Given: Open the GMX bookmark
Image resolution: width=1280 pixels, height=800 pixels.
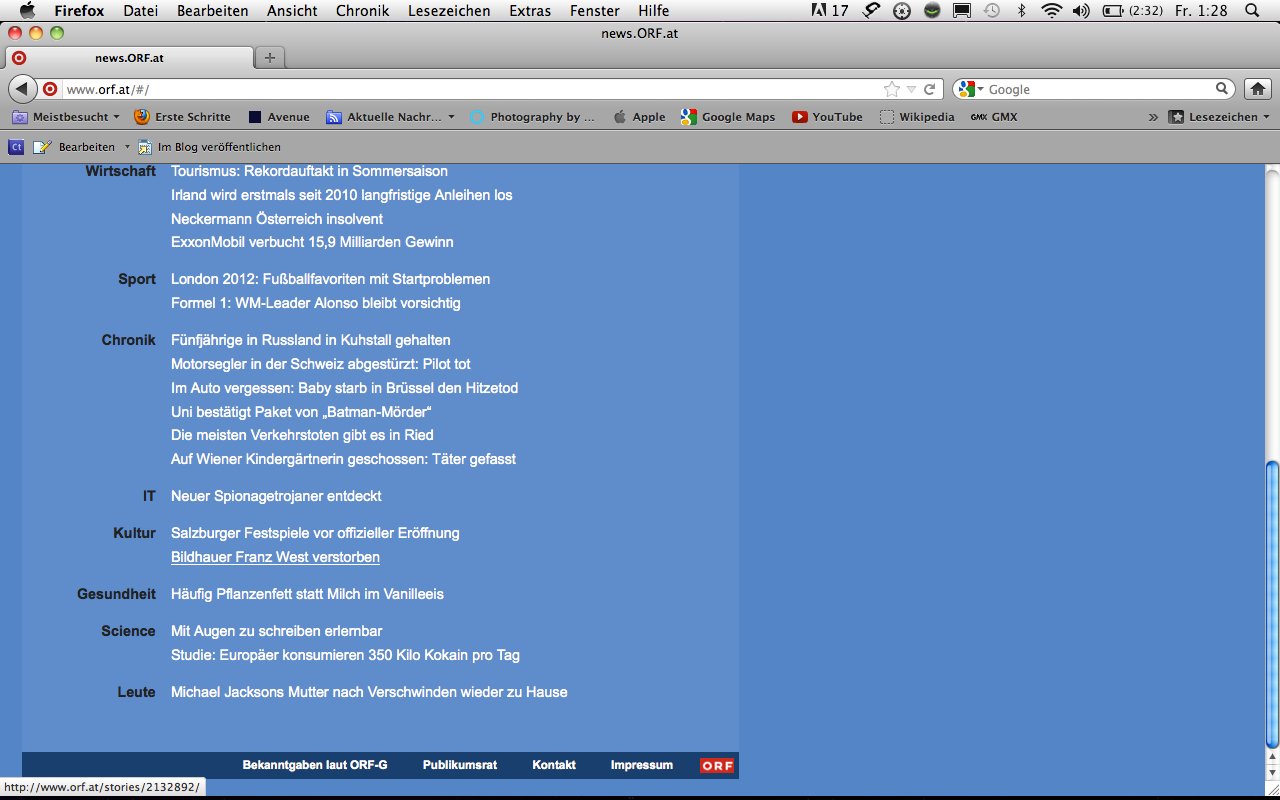Looking at the screenshot, I should pyautogui.click(x=994, y=117).
